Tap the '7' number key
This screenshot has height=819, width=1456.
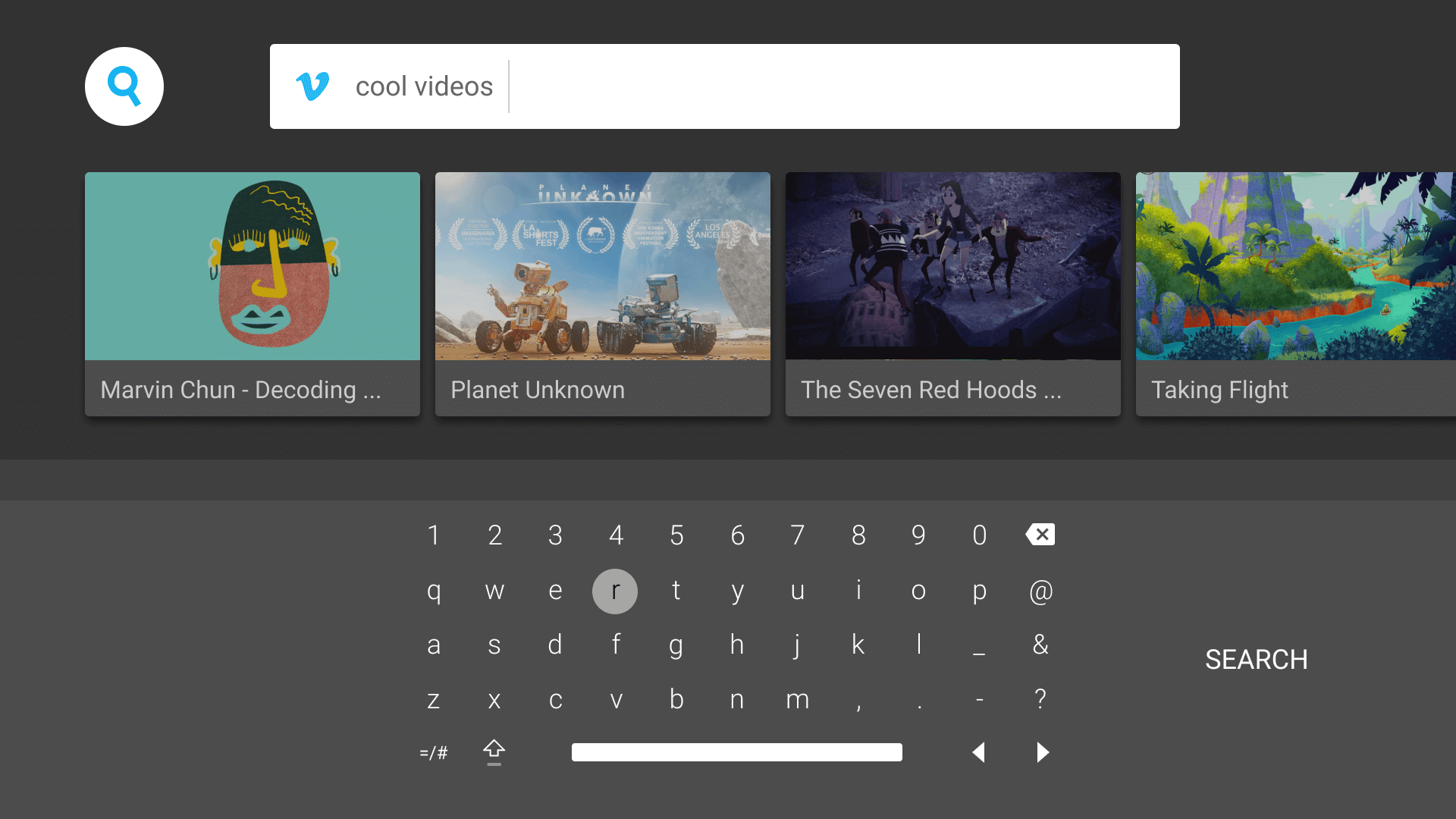(x=798, y=535)
